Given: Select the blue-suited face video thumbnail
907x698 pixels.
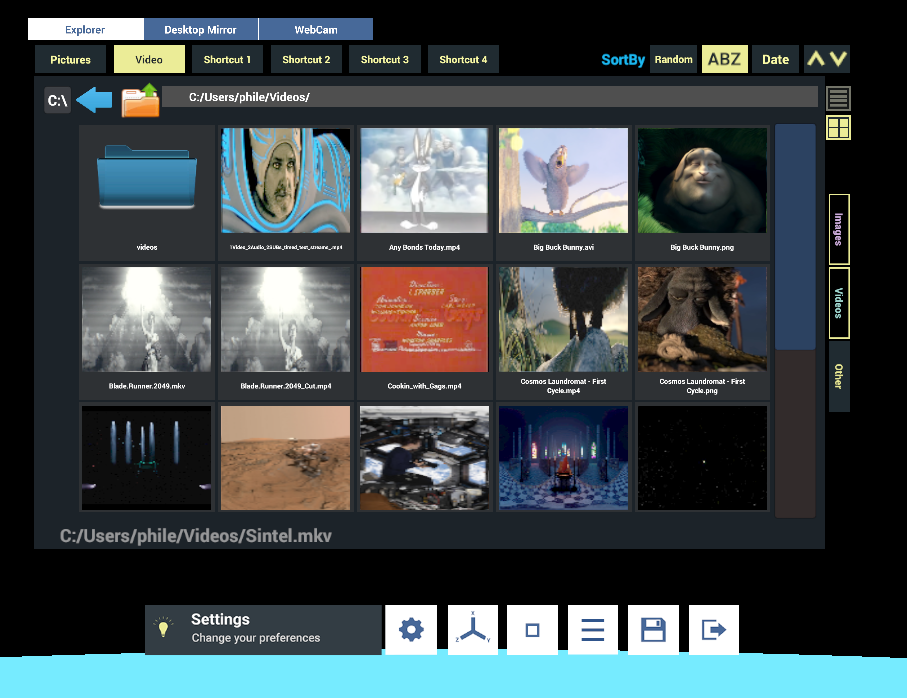Looking at the screenshot, I should click(x=286, y=193).
